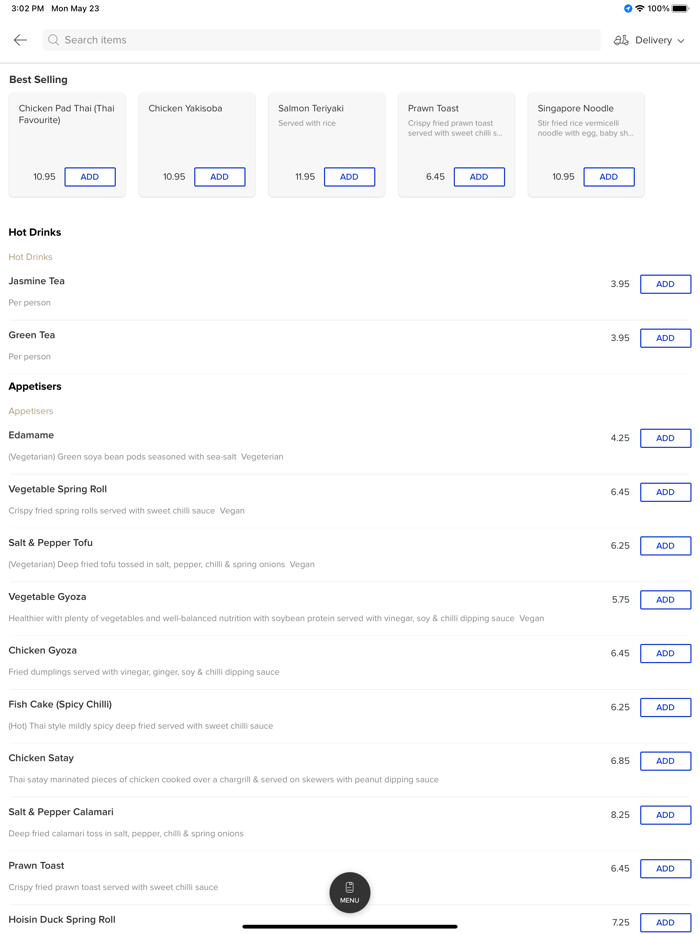Add Singapore Noodle from Best Selling

click(609, 177)
